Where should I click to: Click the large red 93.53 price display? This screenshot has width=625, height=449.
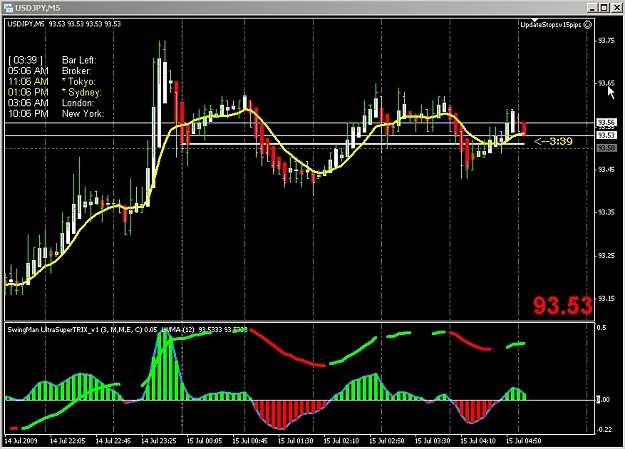coord(562,306)
